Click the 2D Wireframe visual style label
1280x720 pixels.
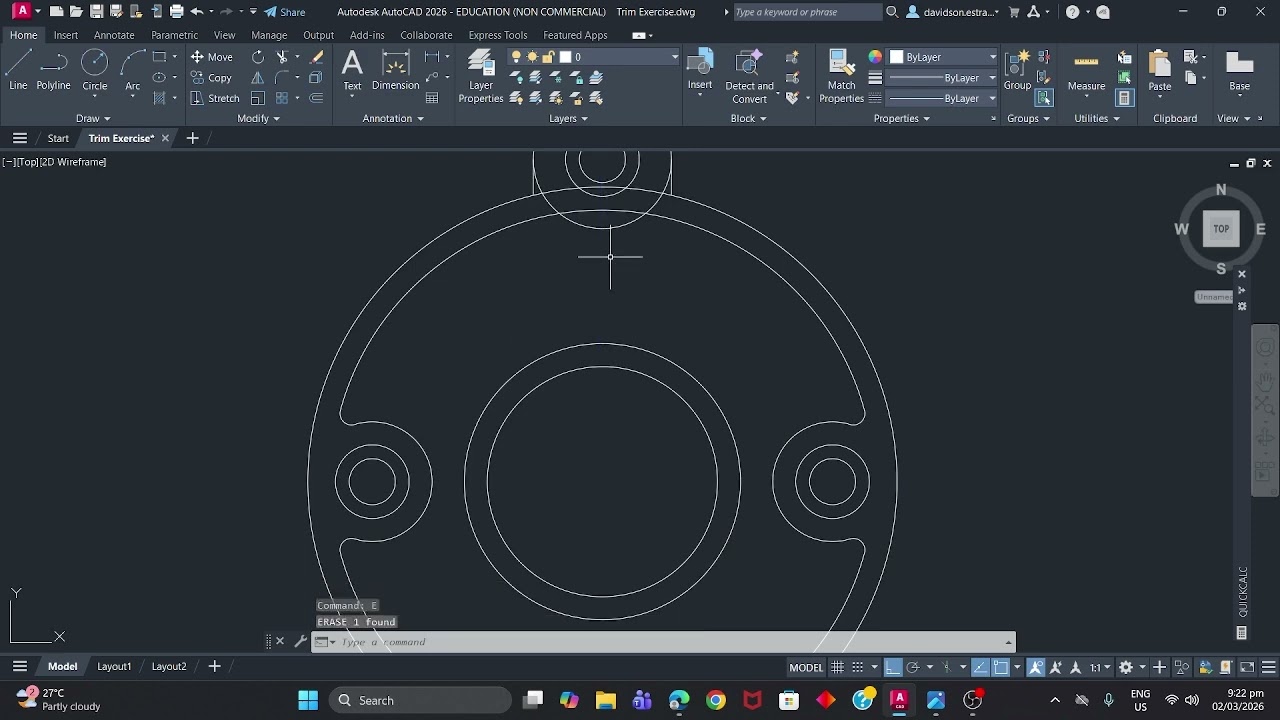click(73, 162)
